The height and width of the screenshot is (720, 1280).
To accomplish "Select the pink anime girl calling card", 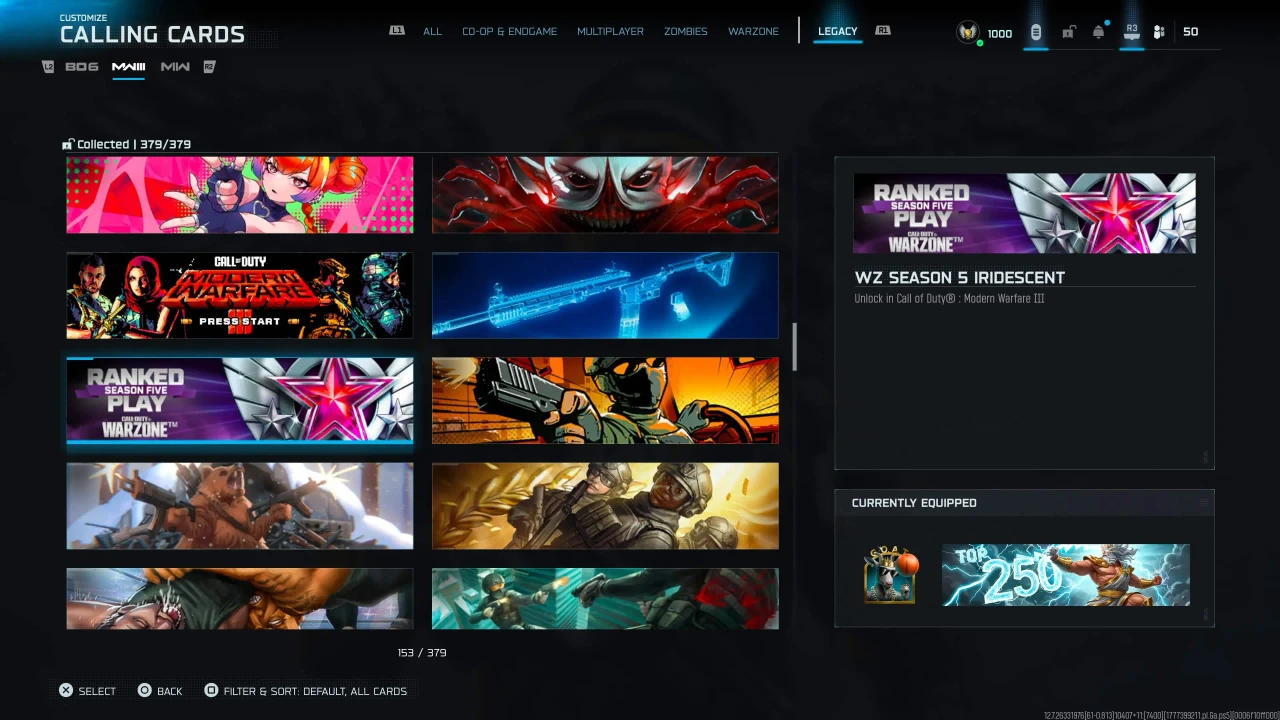I will [x=240, y=194].
